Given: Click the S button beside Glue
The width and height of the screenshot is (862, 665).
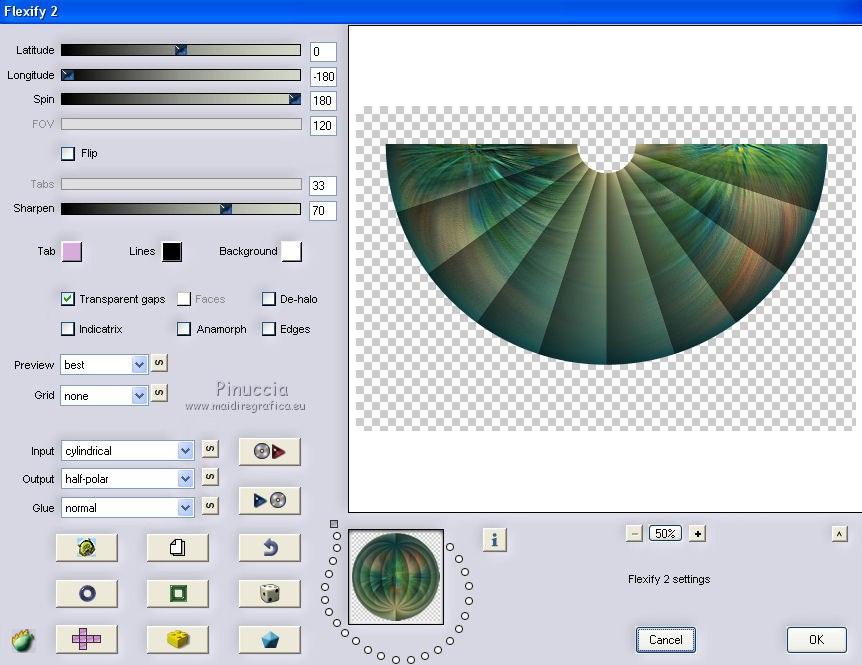Looking at the screenshot, I should click(x=209, y=505).
